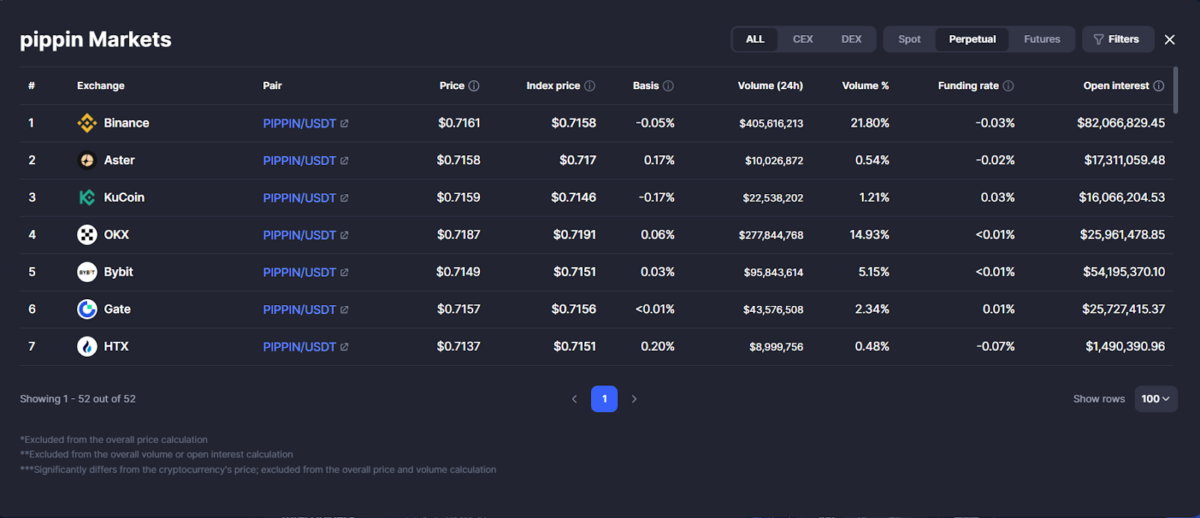
Task: Close the pippin Markets dialog
Action: pyautogui.click(x=1170, y=39)
